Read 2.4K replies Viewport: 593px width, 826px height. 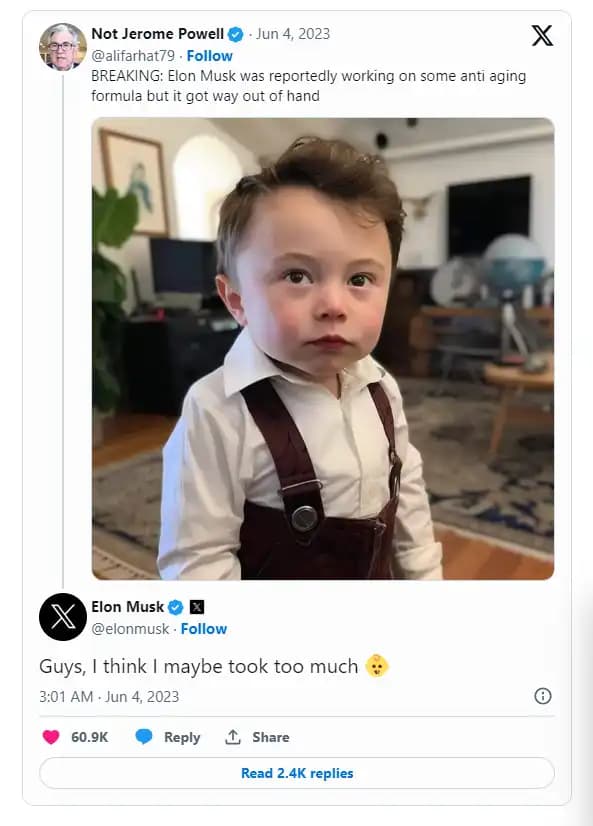tap(297, 773)
